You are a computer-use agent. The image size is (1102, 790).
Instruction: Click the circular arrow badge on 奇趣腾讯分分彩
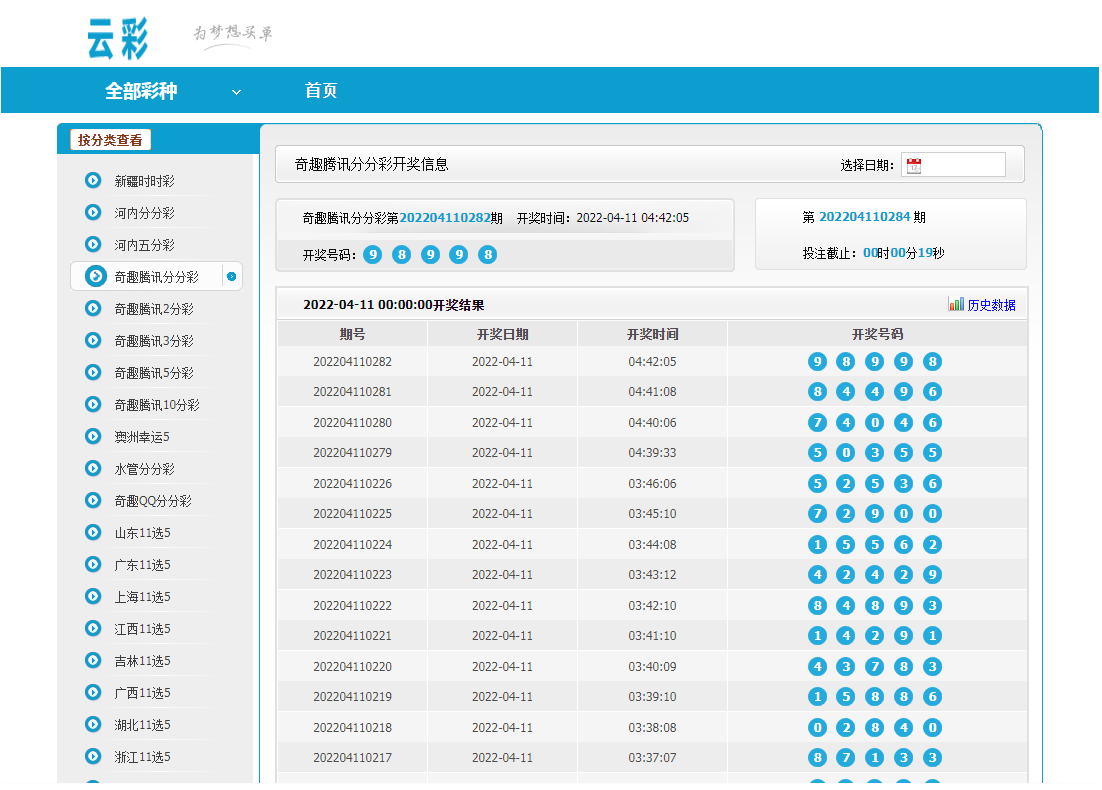point(230,276)
